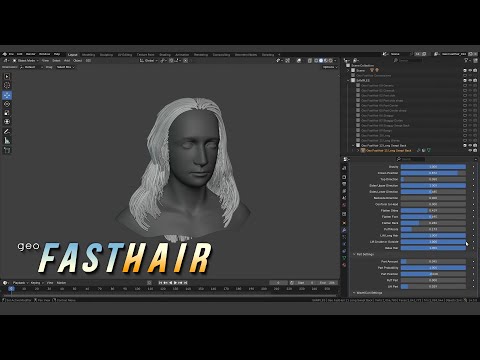
Task: Click the Play animation button in timeline
Action: (x=175, y=283)
